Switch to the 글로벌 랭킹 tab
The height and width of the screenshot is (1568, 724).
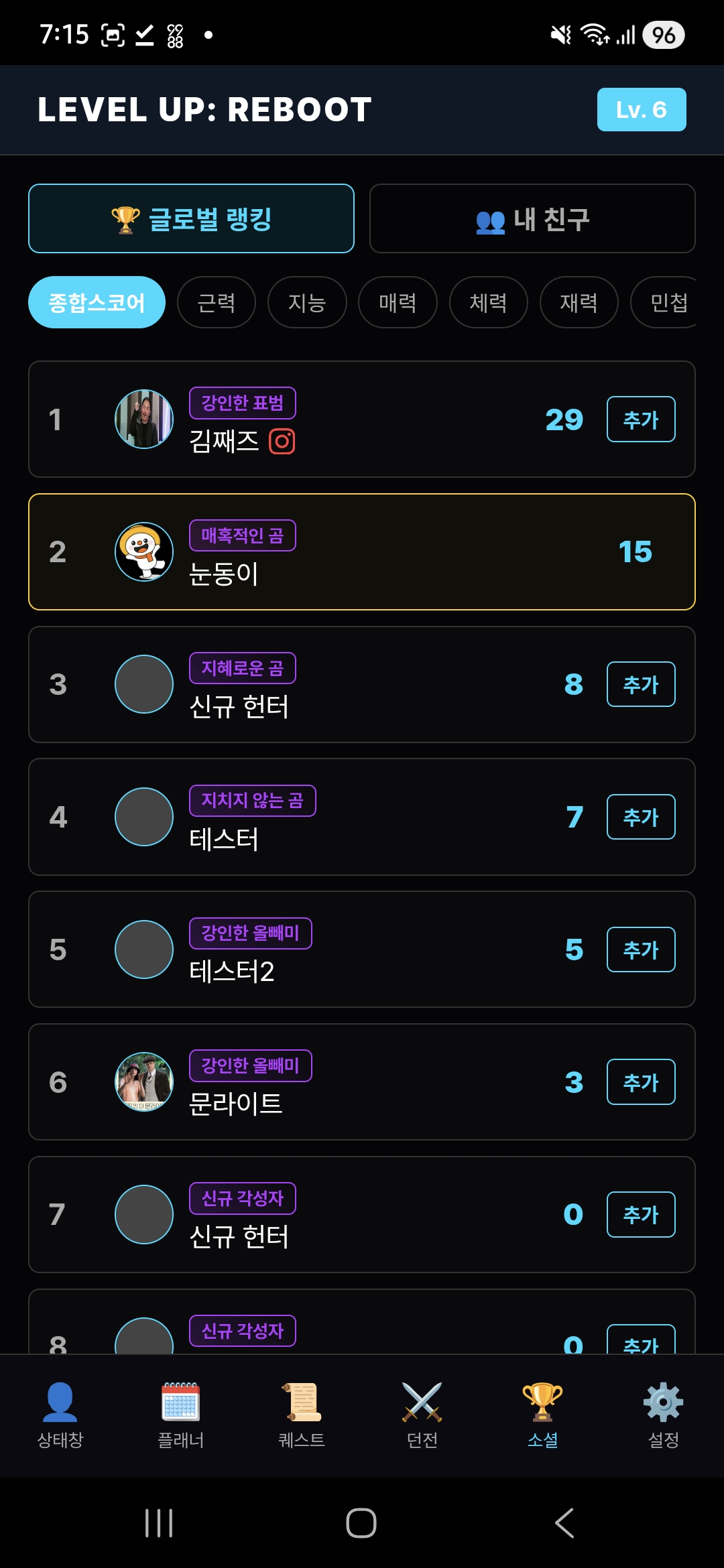pyautogui.click(x=191, y=218)
